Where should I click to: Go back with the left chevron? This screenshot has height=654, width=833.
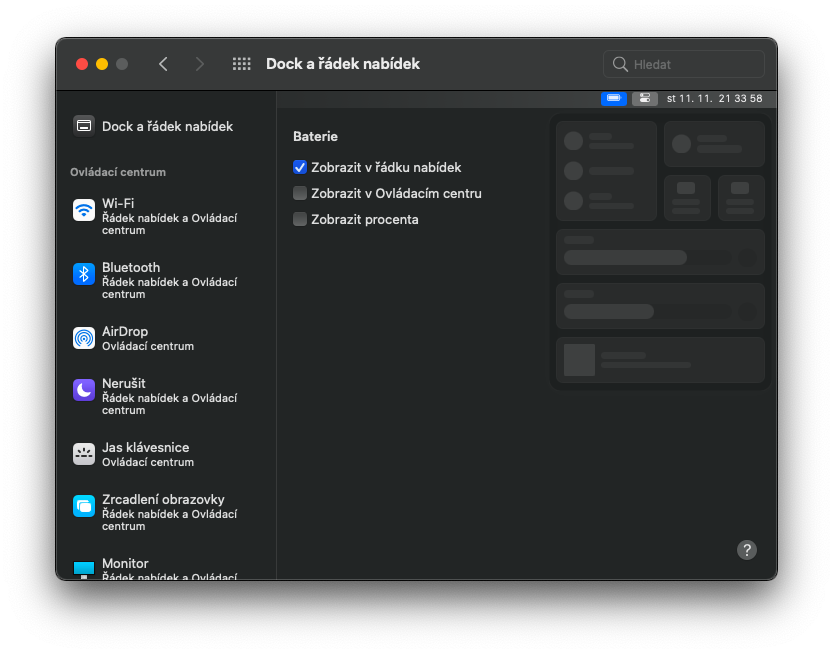163,64
